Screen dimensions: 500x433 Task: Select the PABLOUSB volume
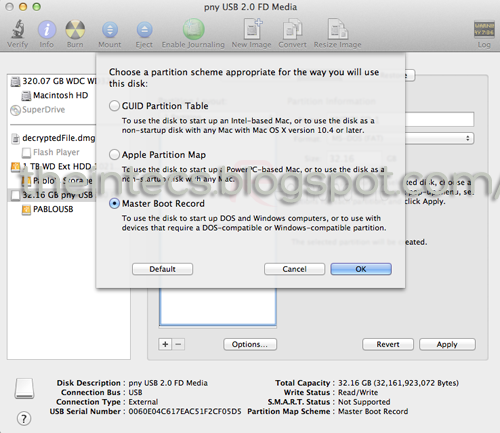(47, 209)
